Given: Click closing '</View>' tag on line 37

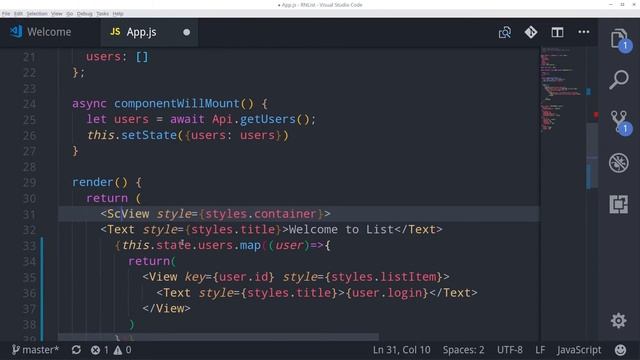Looking at the screenshot, I should click(x=167, y=309).
